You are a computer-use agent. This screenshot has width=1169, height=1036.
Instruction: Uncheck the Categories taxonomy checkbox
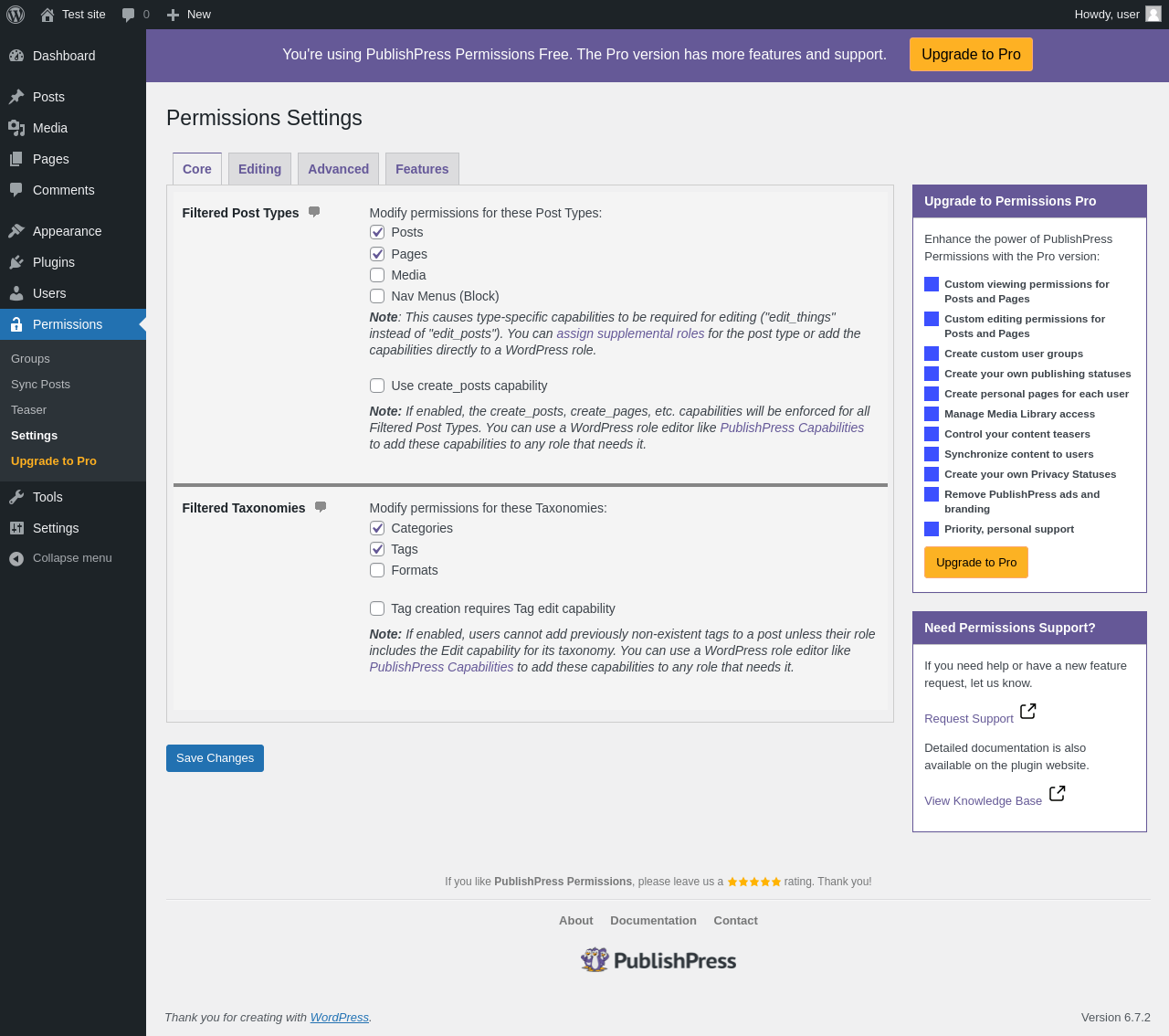tap(377, 528)
